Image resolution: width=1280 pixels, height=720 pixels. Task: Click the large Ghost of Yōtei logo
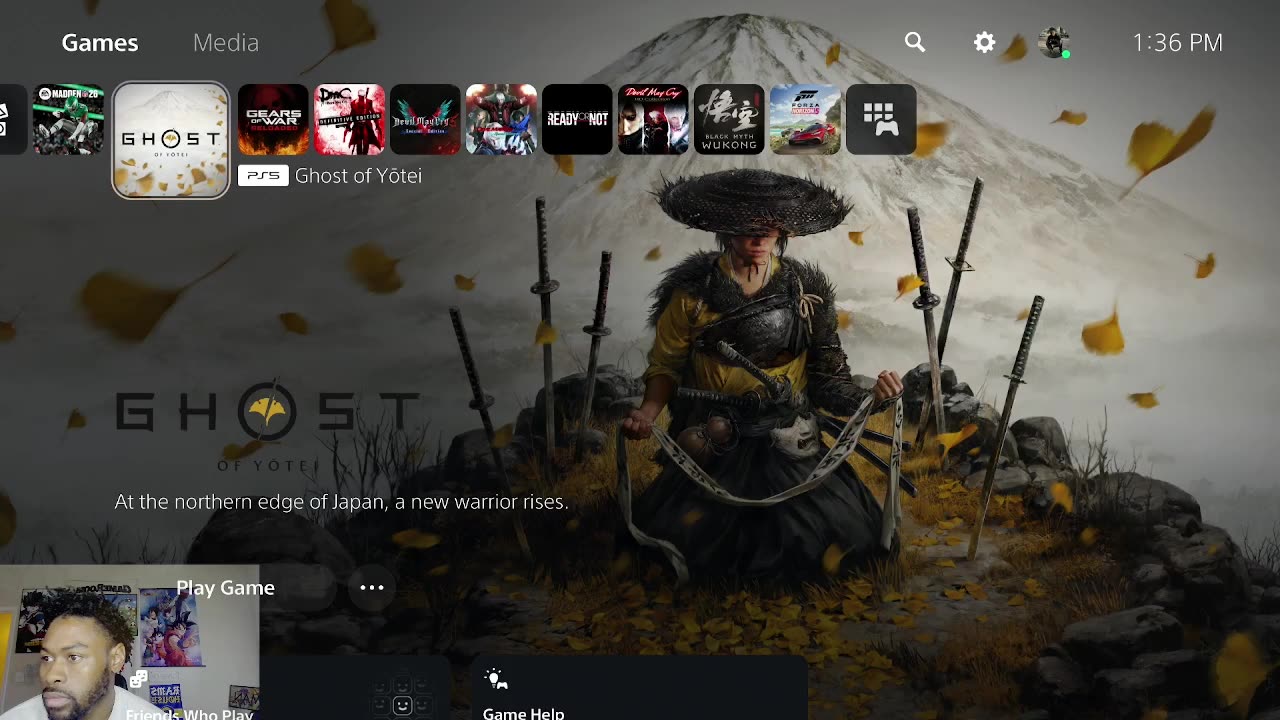click(x=267, y=424)
